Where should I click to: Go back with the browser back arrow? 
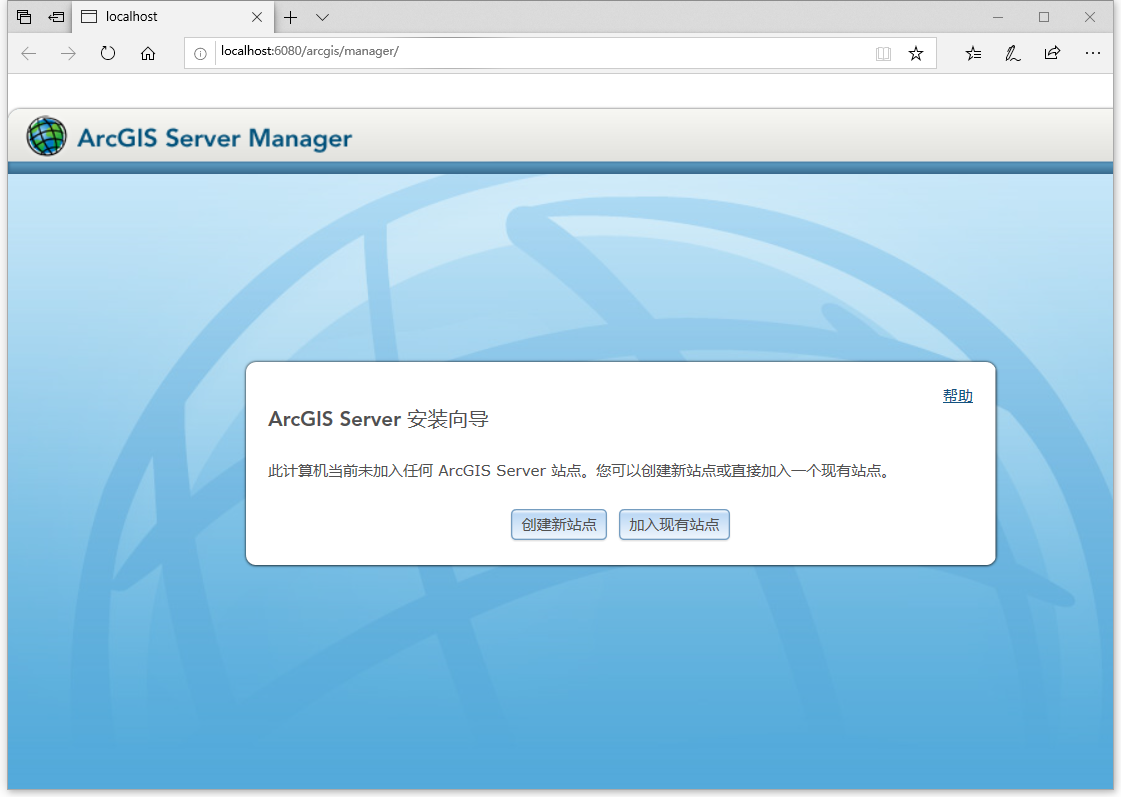pos(29,54)
